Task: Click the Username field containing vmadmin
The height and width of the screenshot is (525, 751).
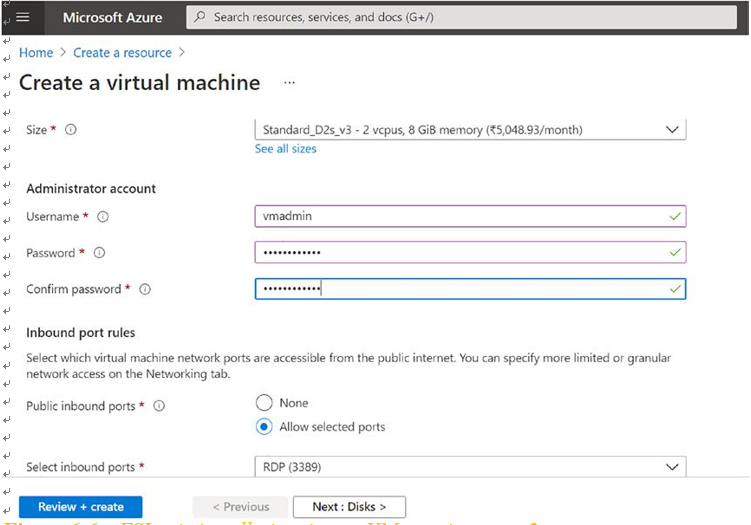Action: (x=470, y=216)
